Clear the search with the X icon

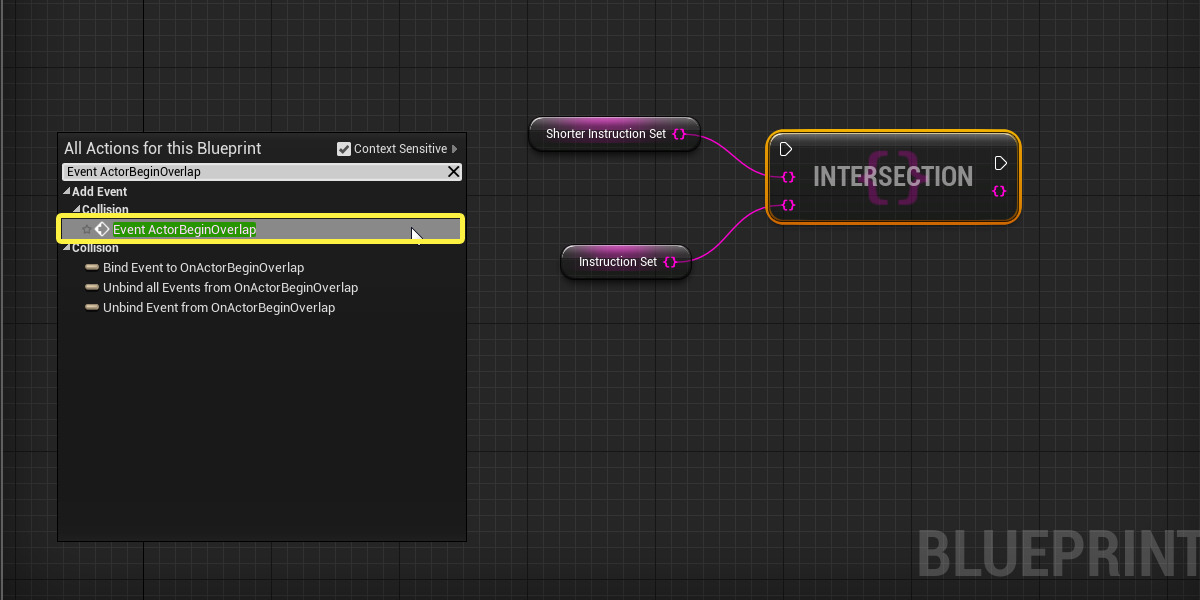pos(453,172)
